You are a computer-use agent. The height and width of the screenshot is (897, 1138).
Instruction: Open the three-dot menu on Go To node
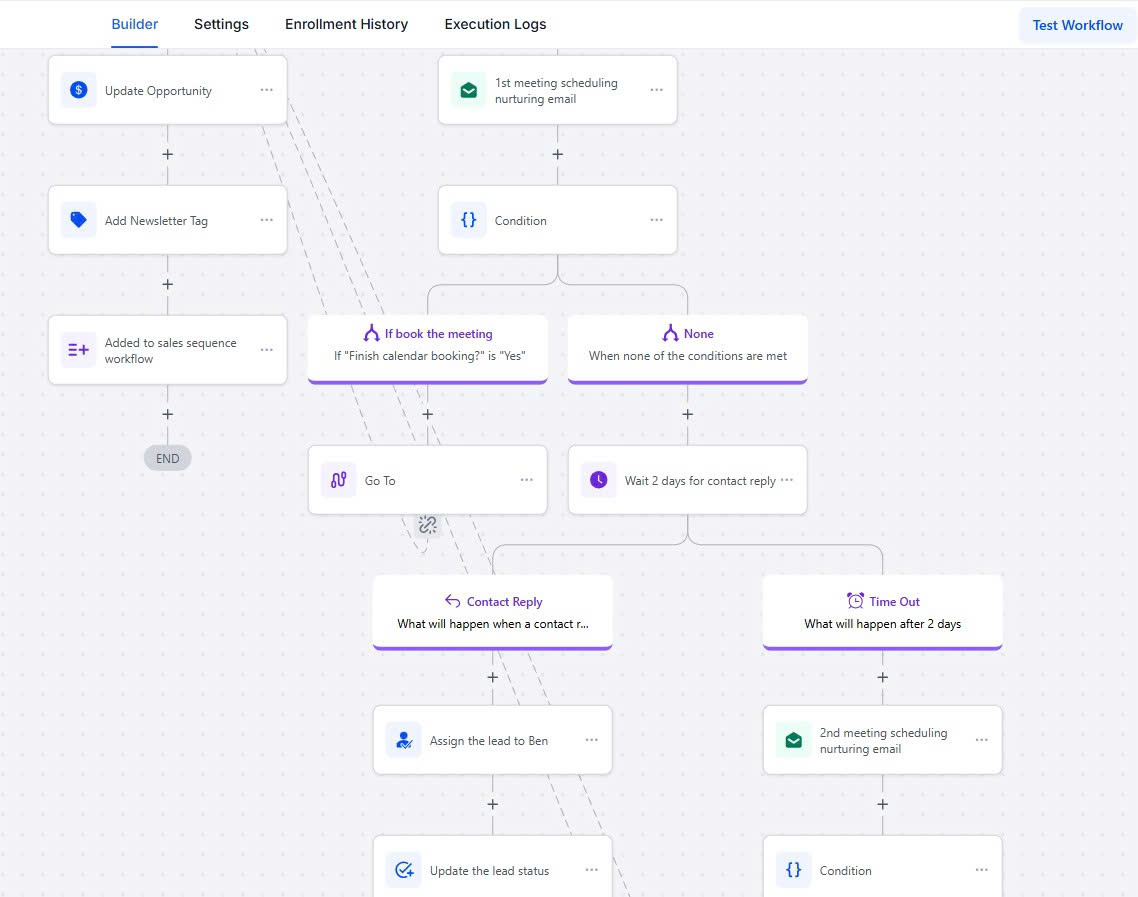coord(527,480)
